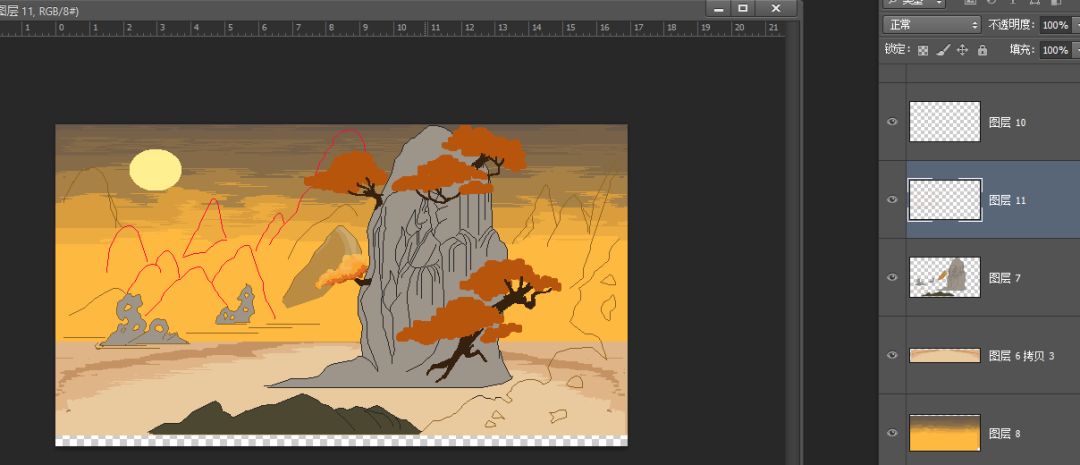The height and width of the screenshot is (465, 1080).
Task: Select the 图层 10 thumbnail
Action: point(945,122)
